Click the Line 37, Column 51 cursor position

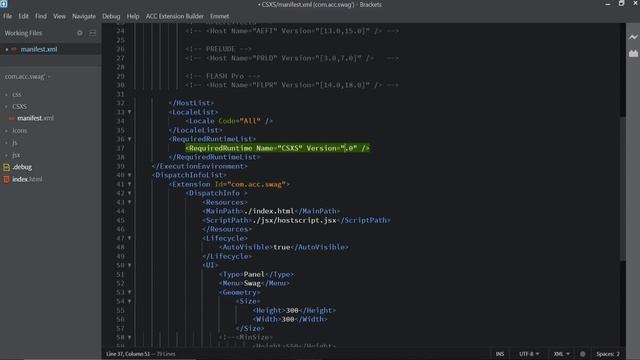pos(128,354)
